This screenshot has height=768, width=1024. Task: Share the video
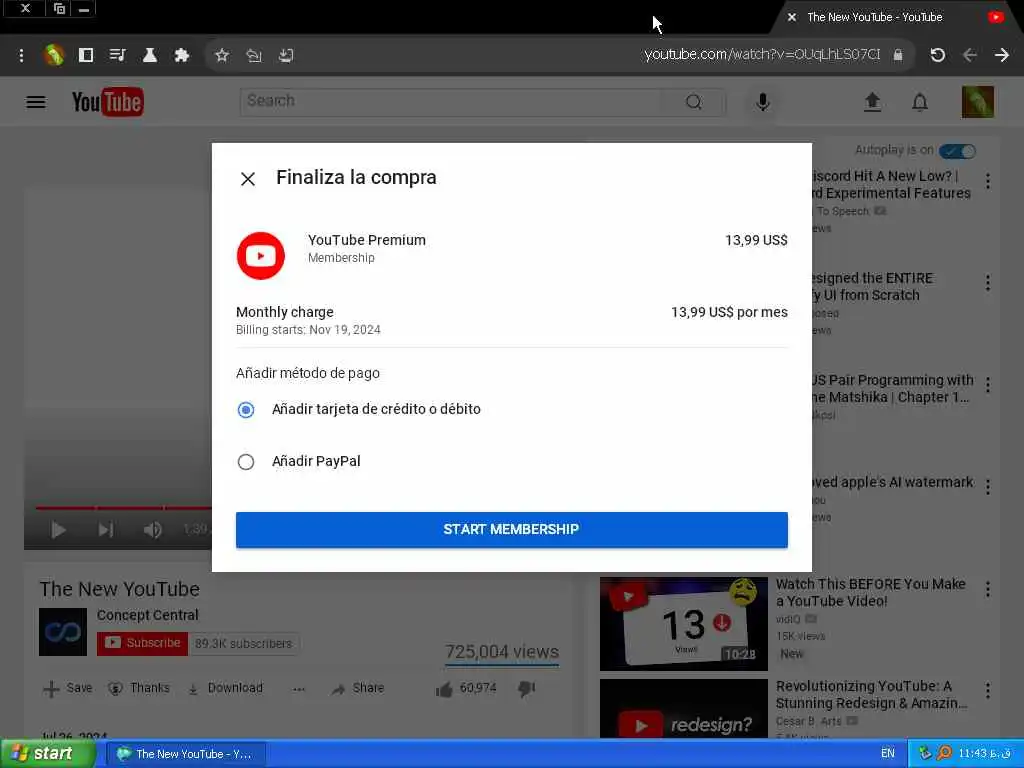pyautogui.click(x=358, y=688)
